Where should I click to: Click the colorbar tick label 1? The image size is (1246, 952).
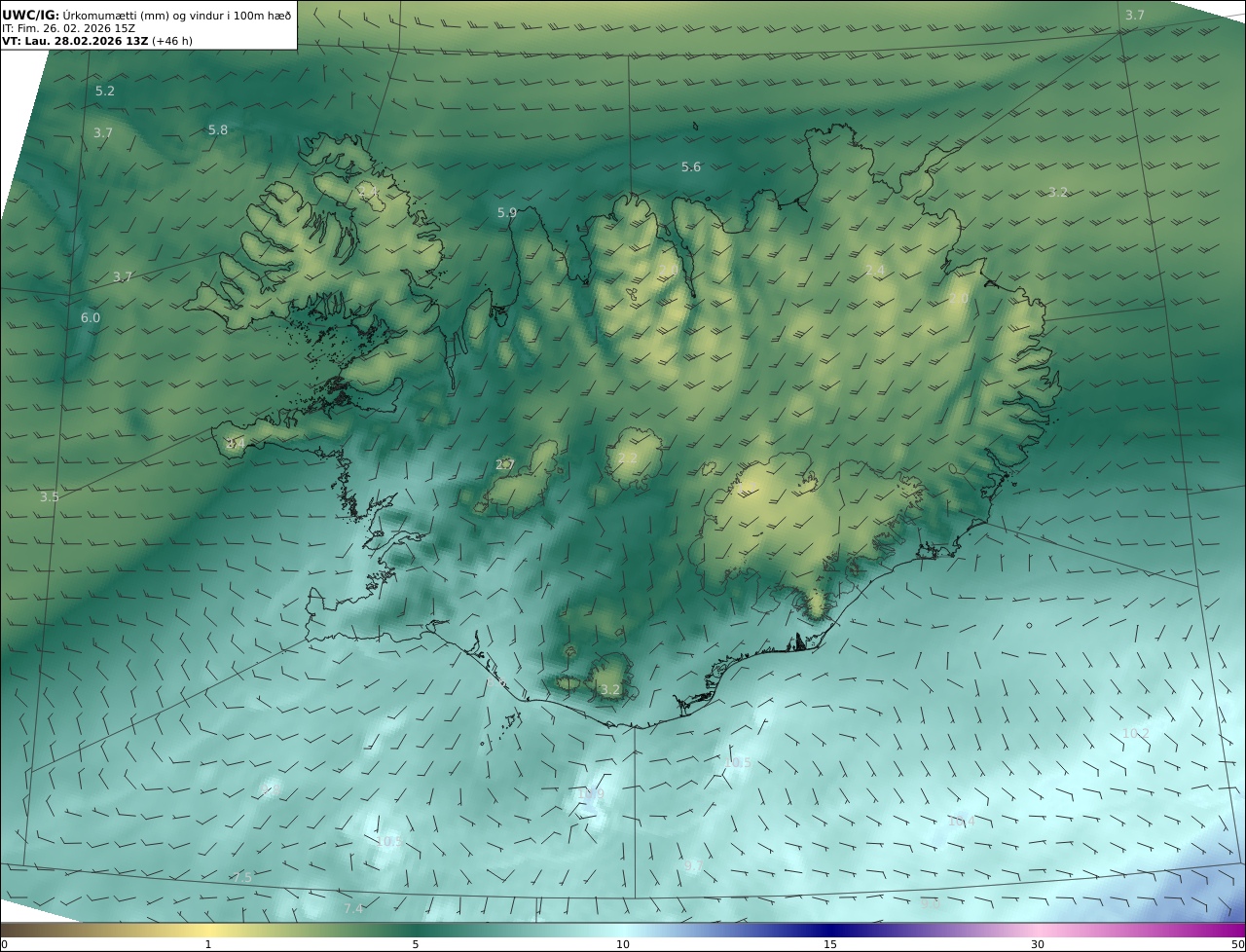(208, 944)
